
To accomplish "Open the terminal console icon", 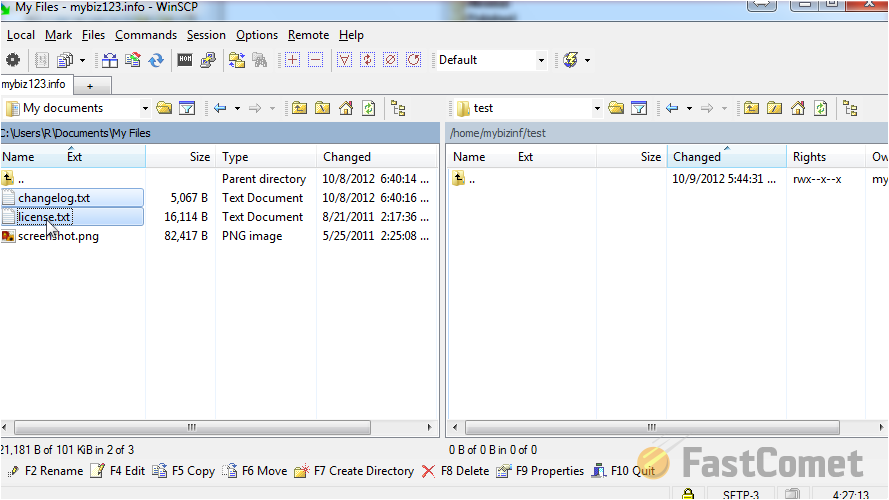I will pyautogui.click(x=185, y=60).
